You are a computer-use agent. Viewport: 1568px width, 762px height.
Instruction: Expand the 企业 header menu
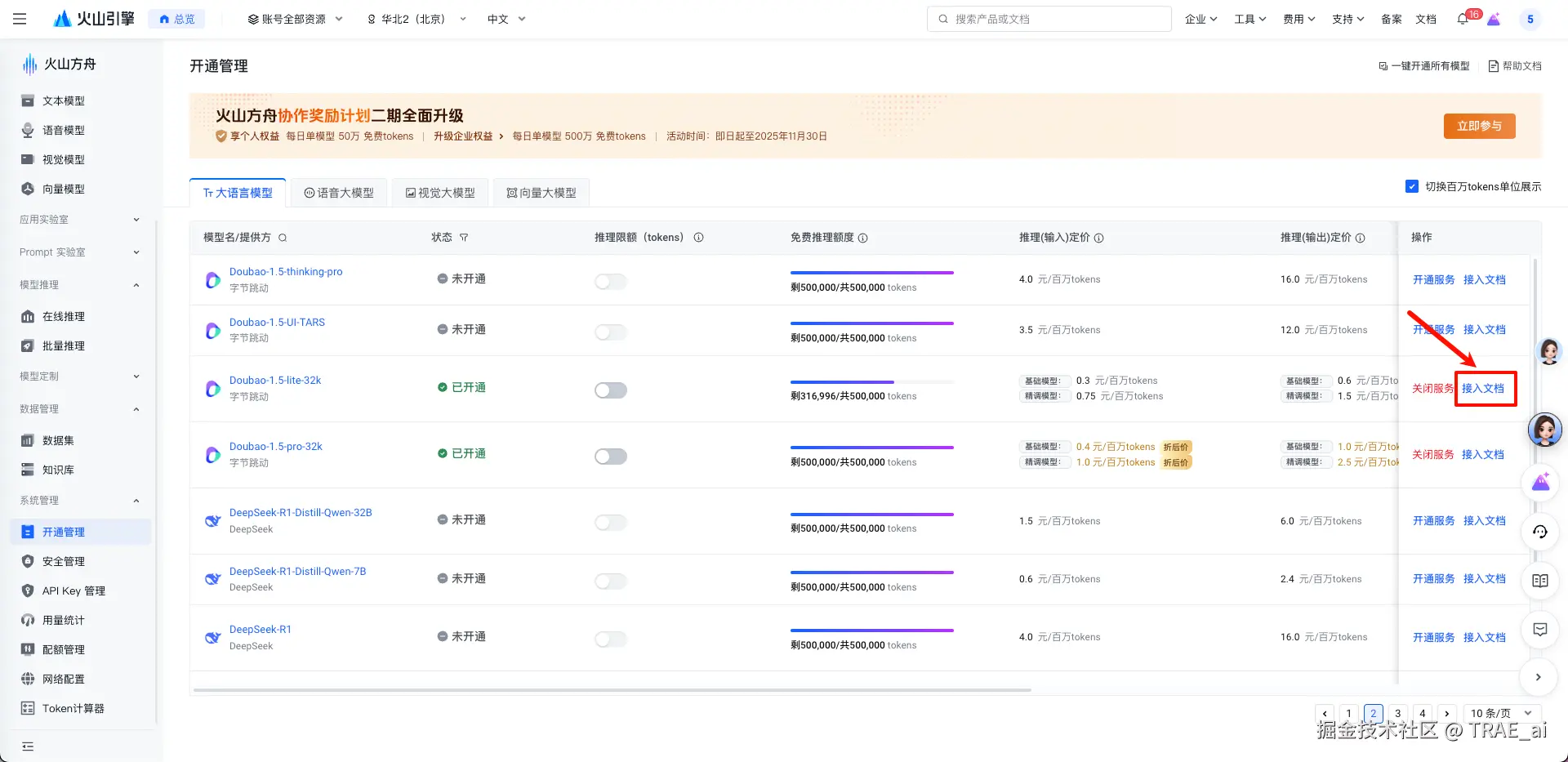tap(1200, 19)
